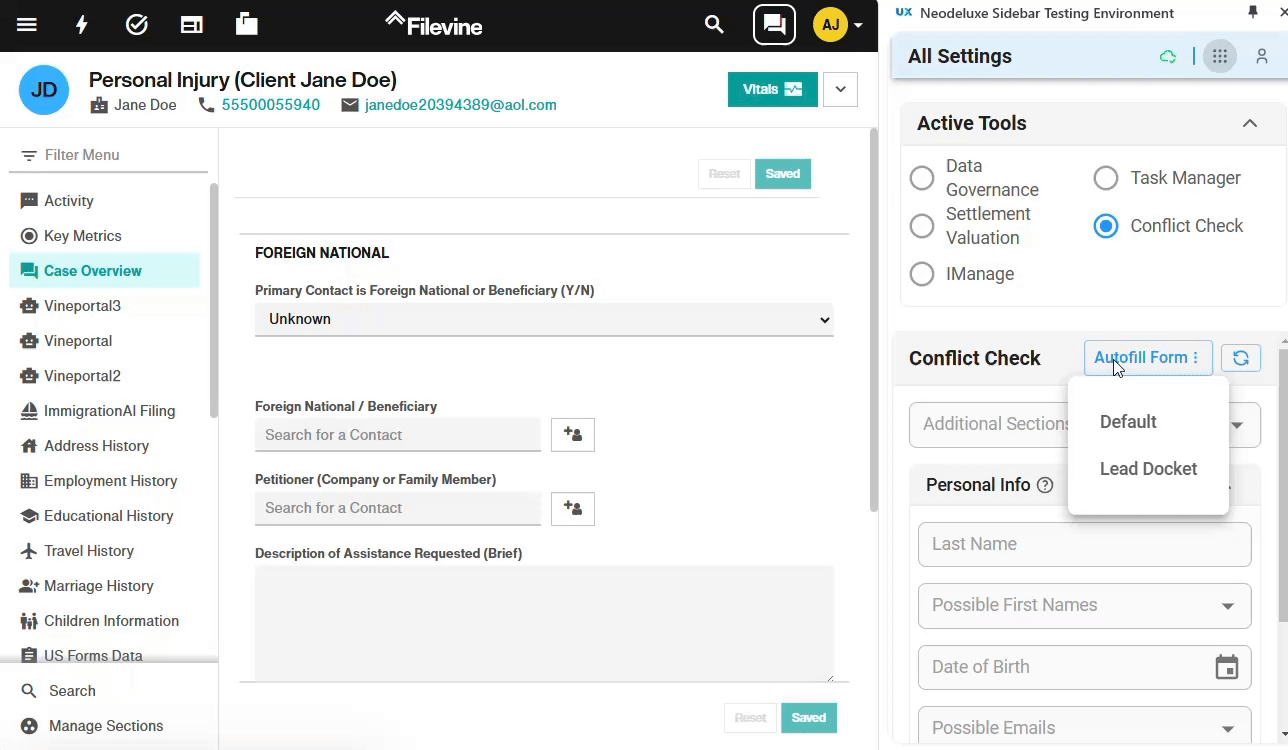
Task: Open the search magnifier in top bar
Action: (x=714, y=25)
